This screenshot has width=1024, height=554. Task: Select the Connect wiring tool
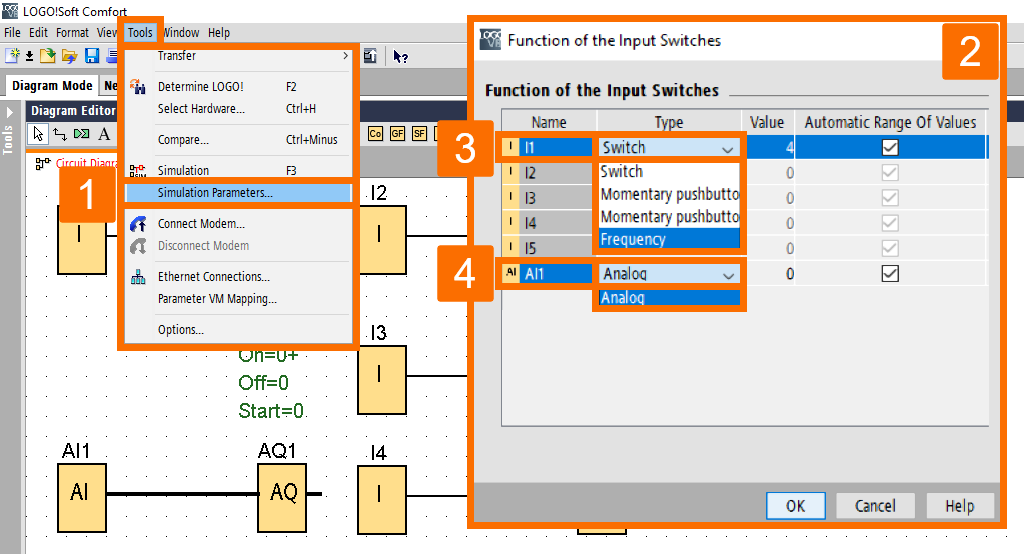click(60, 134)
